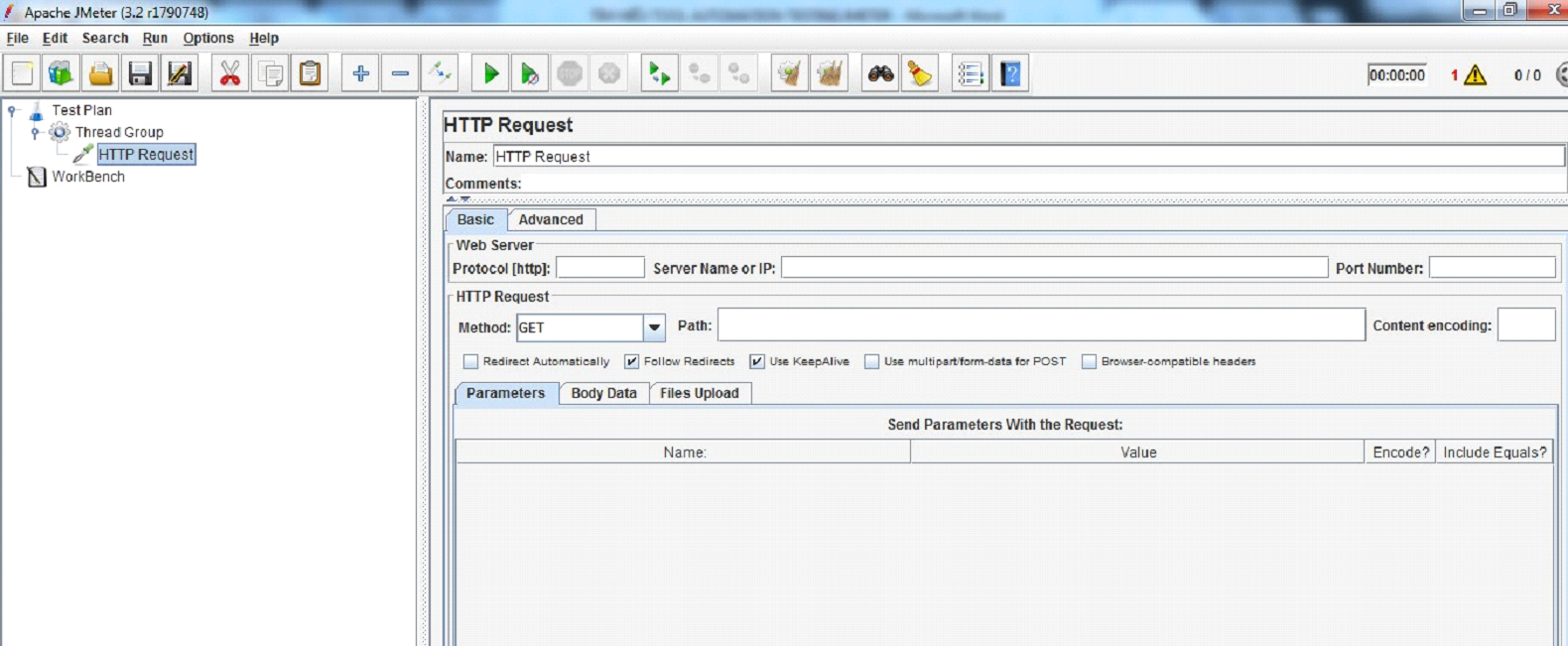This screenshot has width=1568, height=646.
Task: Select Test Plan in the tree
Action: coord(81,110)
